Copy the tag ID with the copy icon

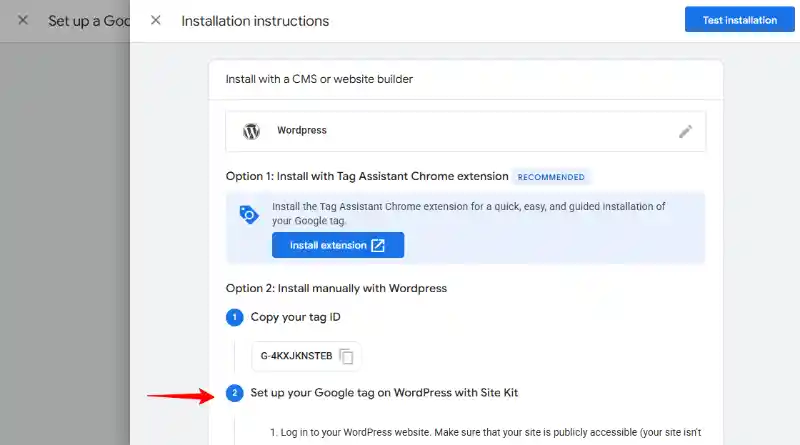pyautogui.click(x=346, y=356)
